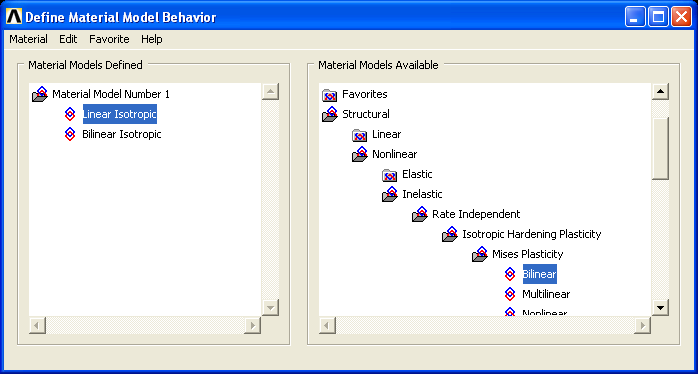Select the Inelastic label
Viewport: 698px width, 374px height.
pyautogui.click(x=422, y=195)
